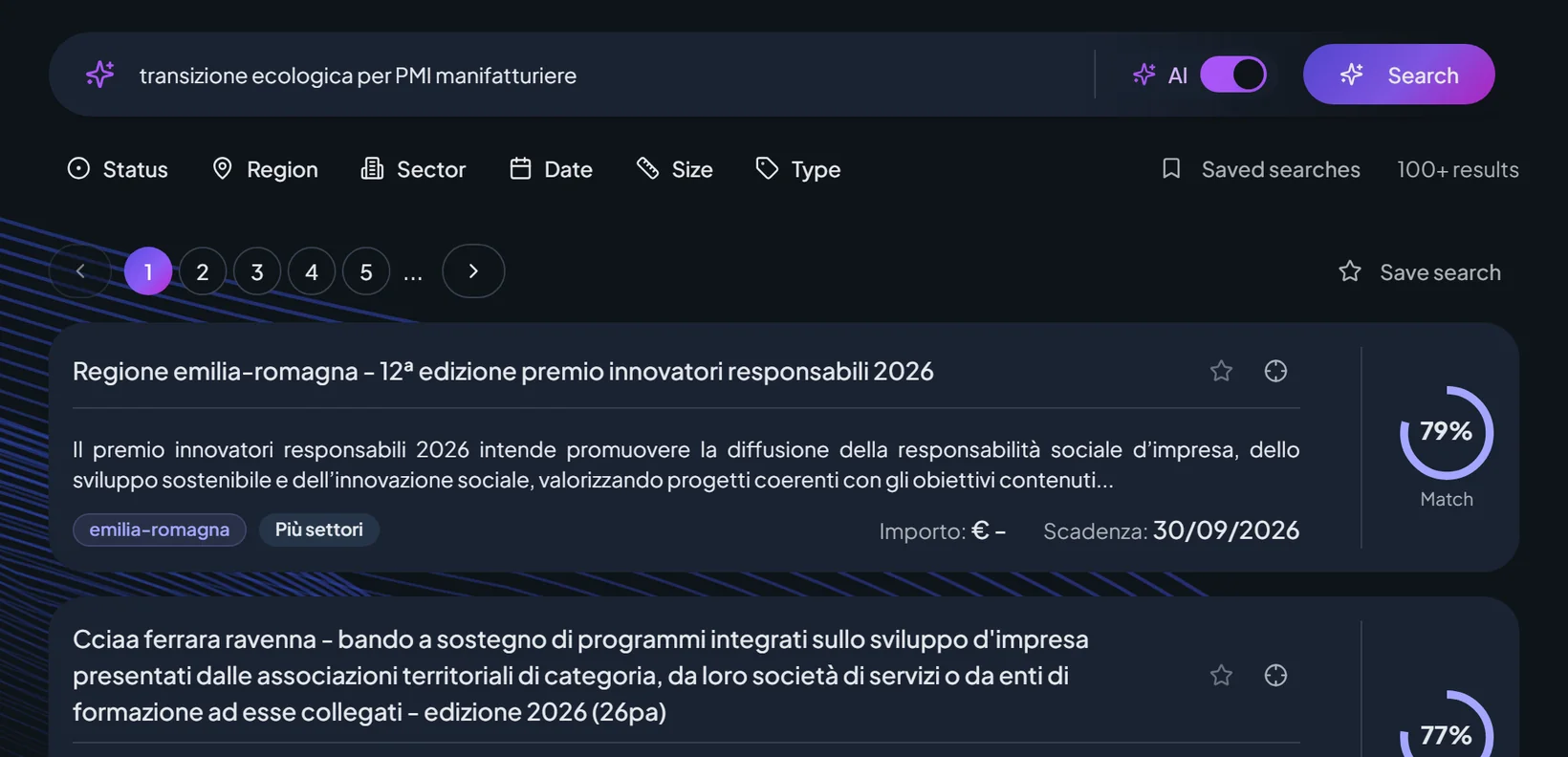This screenshot has width=1568, height=757.
Task: Open the Status filter dropdown
Action: point(118,169)
